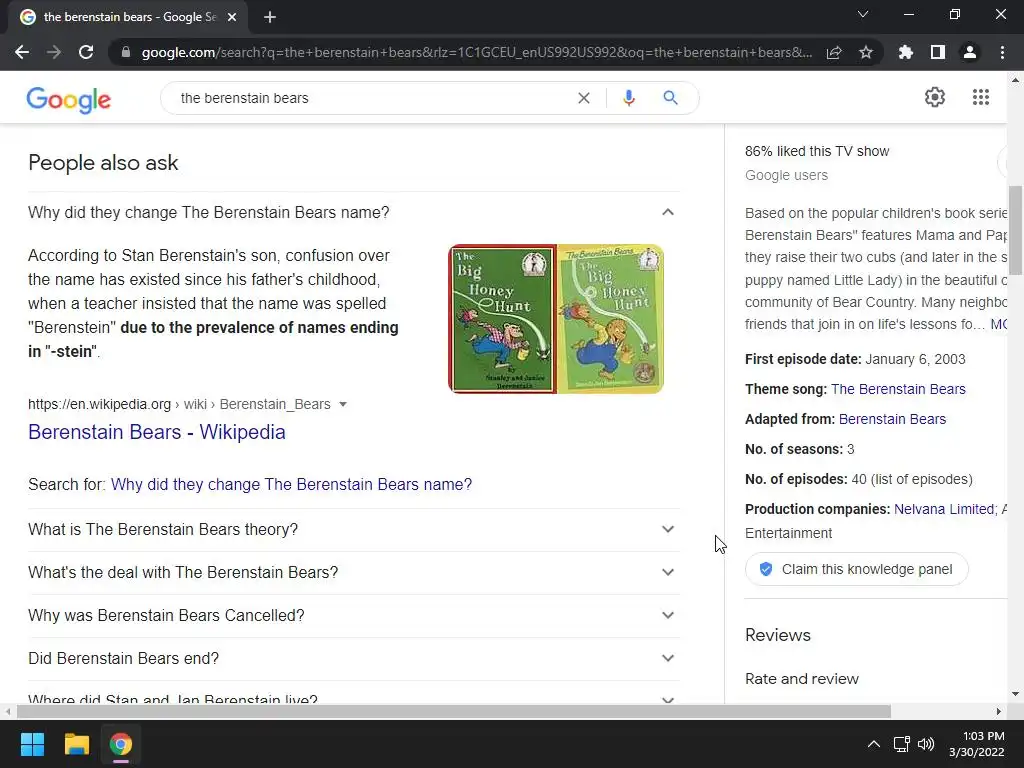Click the horizontal page scrollbar thumb
Viewport: 1024px width, 768px height.
(x=454, y=711)
